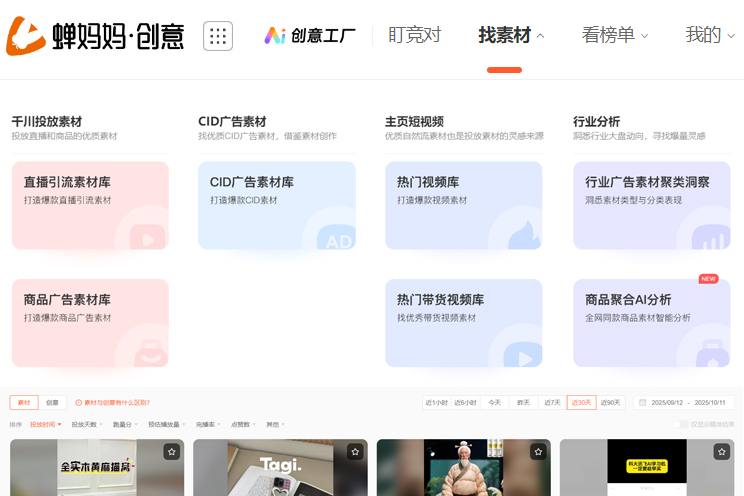Select the 近7天 time range tab

pos(551,403)
